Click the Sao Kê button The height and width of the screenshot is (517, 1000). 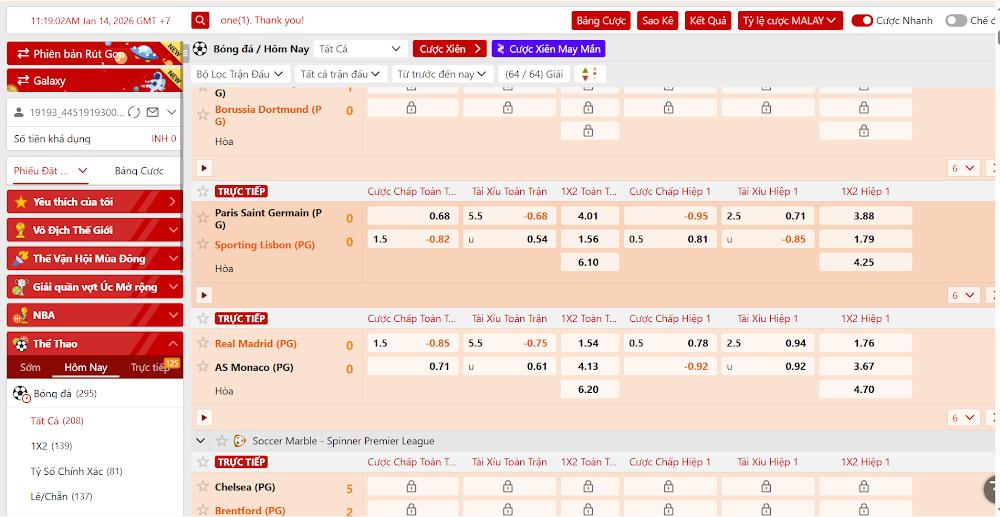pyautogui.click(x=658, y=20)
